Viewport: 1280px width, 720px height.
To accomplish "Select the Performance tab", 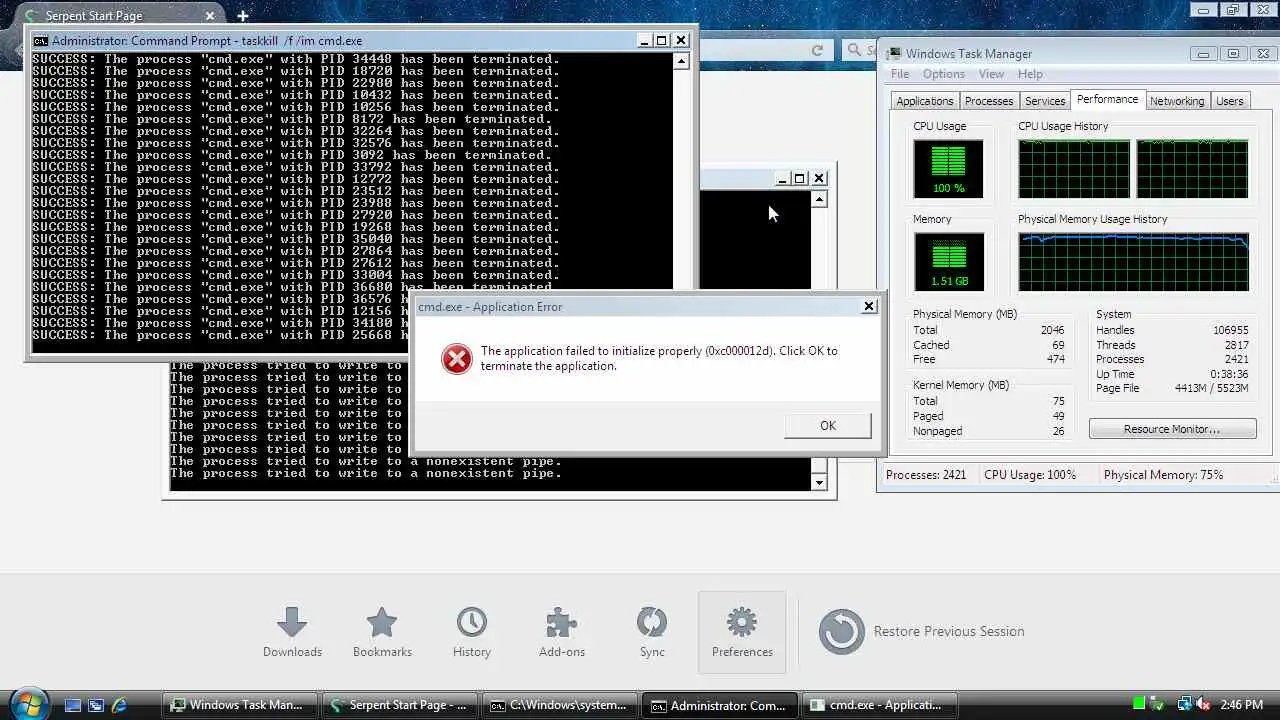I will [x=1107, y=99].
